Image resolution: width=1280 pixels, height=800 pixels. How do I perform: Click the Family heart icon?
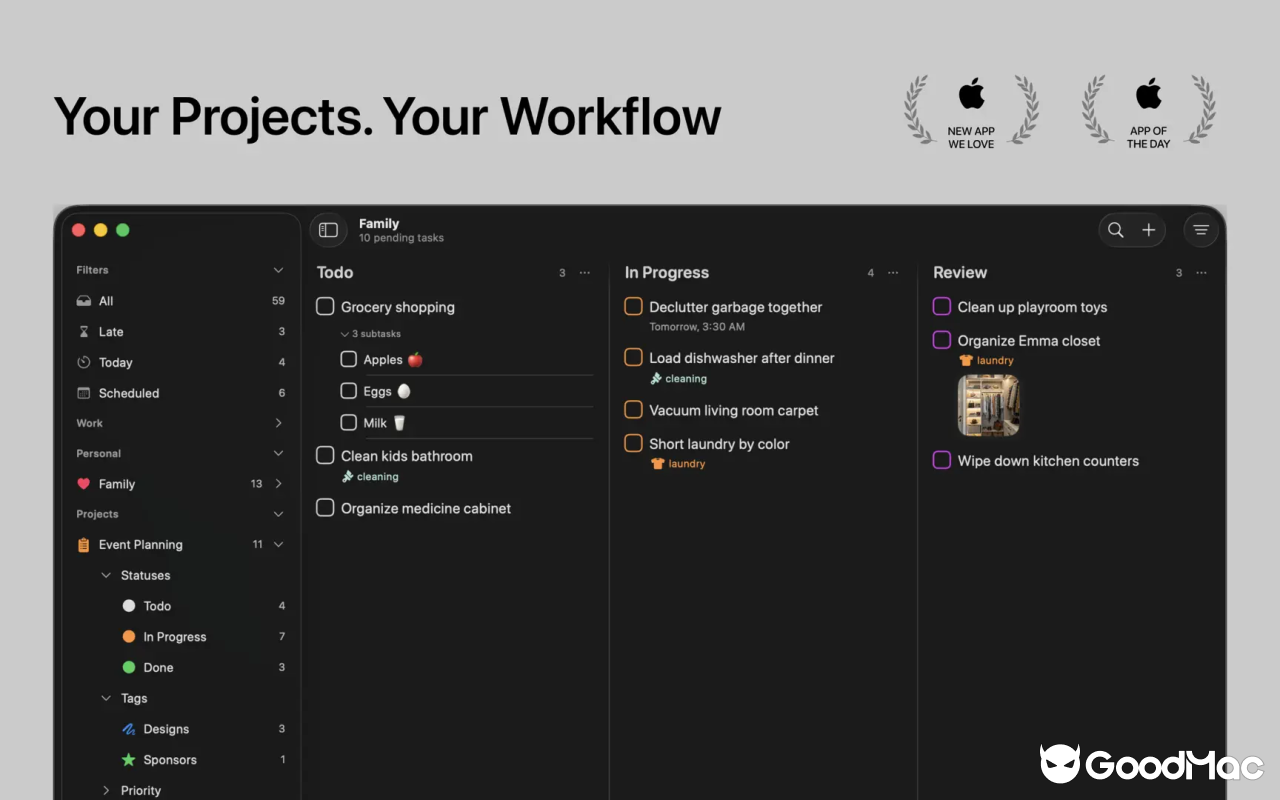[84, 484]
